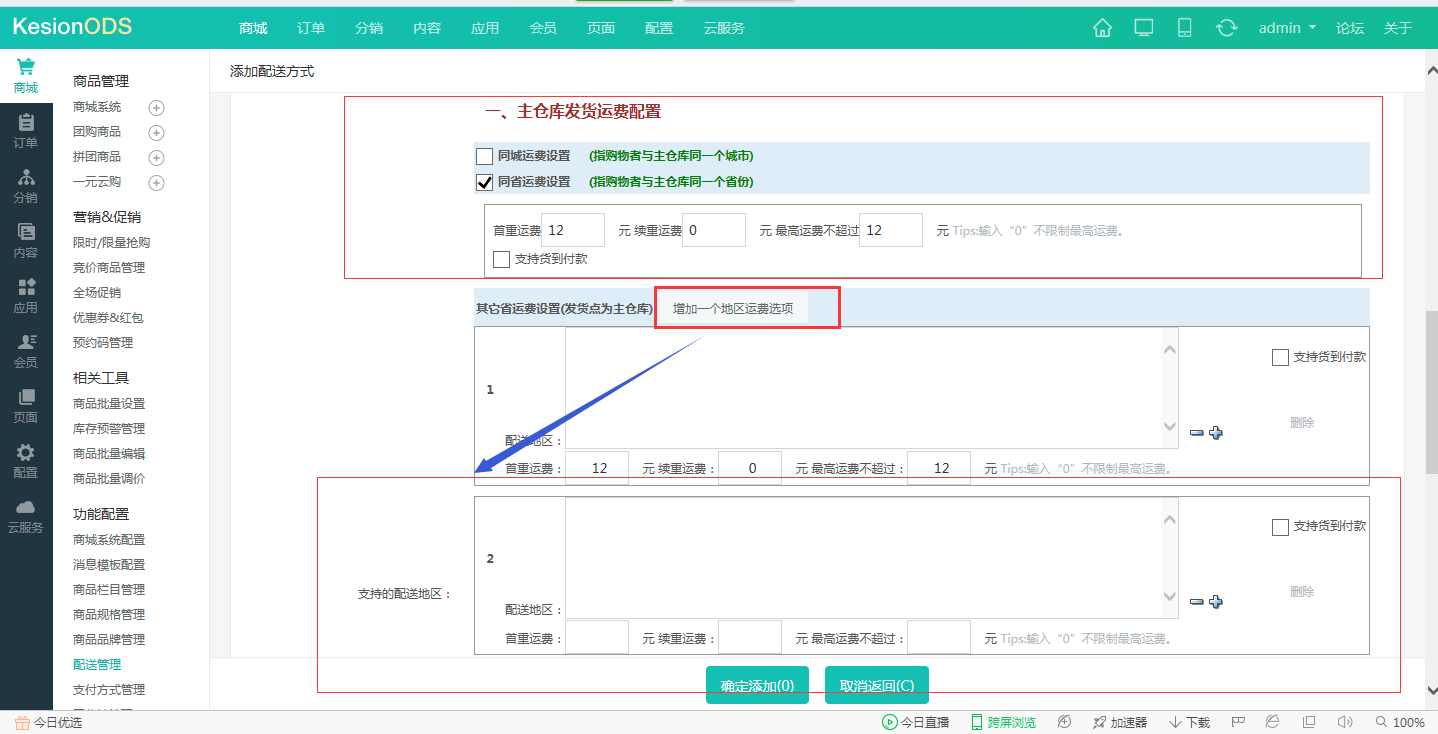The image size is (1438, 734).
Task: Click the minus icon in region row 2
Action: (x=1196, y=602)
